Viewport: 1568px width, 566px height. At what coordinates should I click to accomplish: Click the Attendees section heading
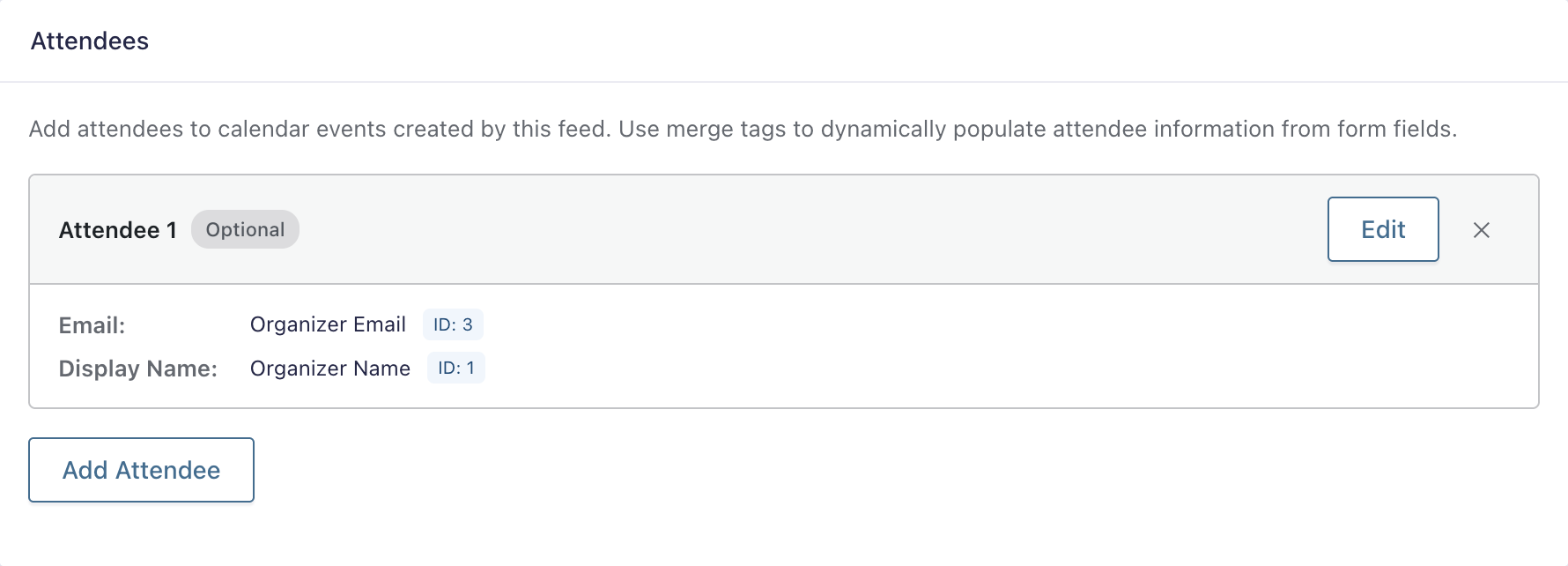tap(90, 41)
